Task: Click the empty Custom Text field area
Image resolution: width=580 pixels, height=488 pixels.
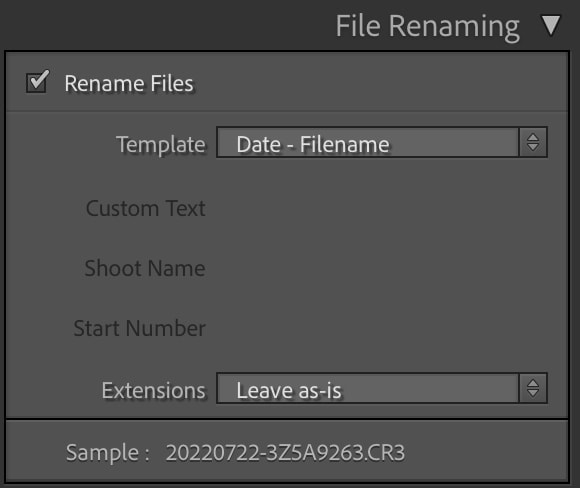Action: pos(382,208)
